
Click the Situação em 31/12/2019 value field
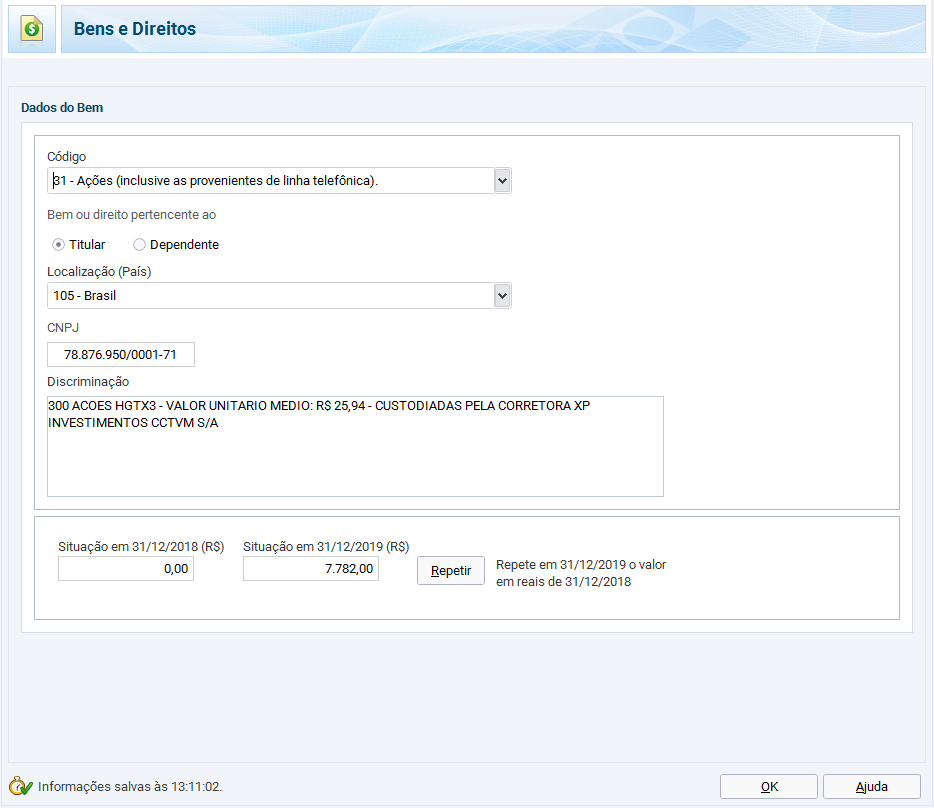[x=311, y=569]
